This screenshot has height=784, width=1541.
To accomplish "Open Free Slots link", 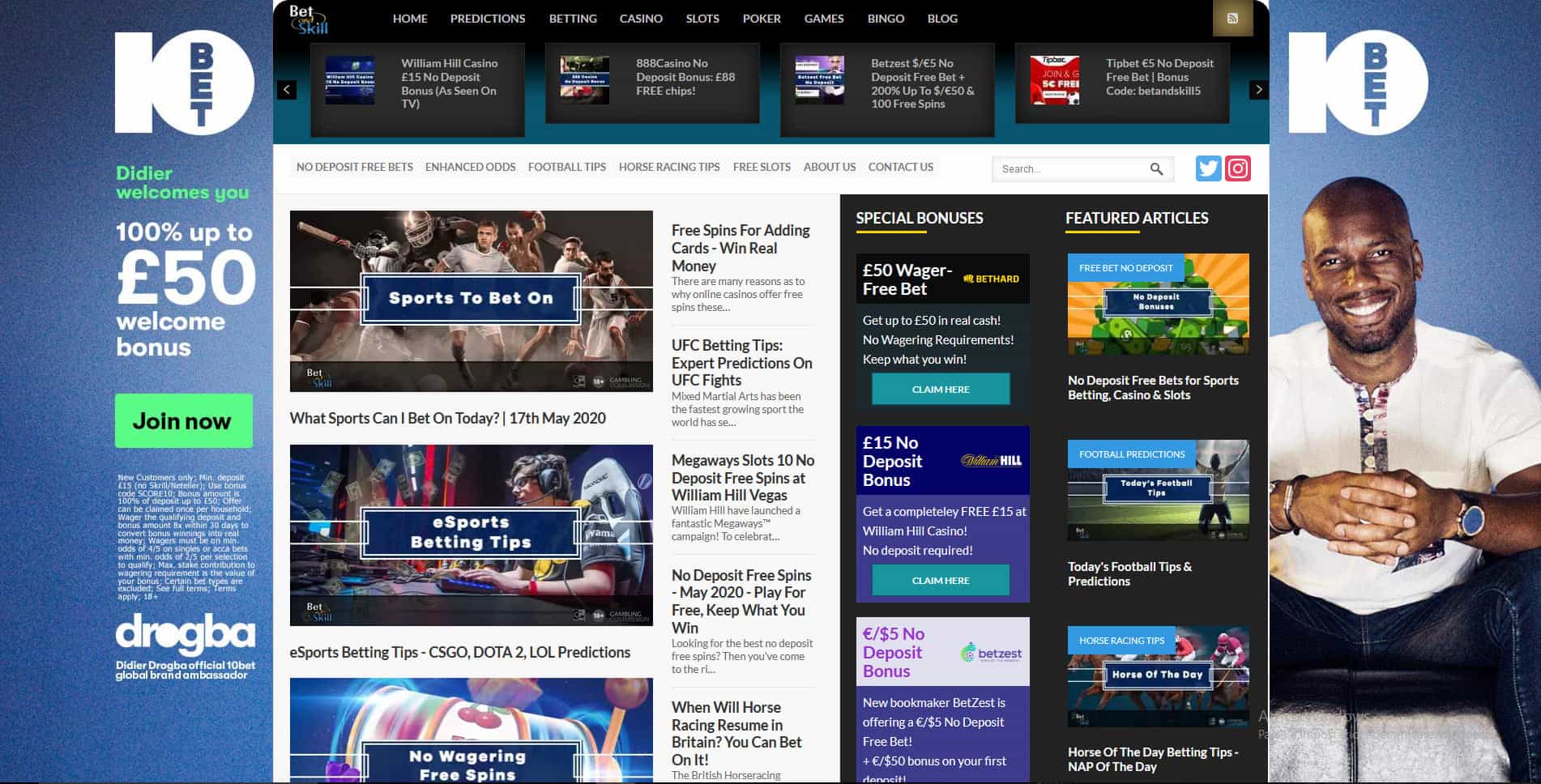I will 762,167.
